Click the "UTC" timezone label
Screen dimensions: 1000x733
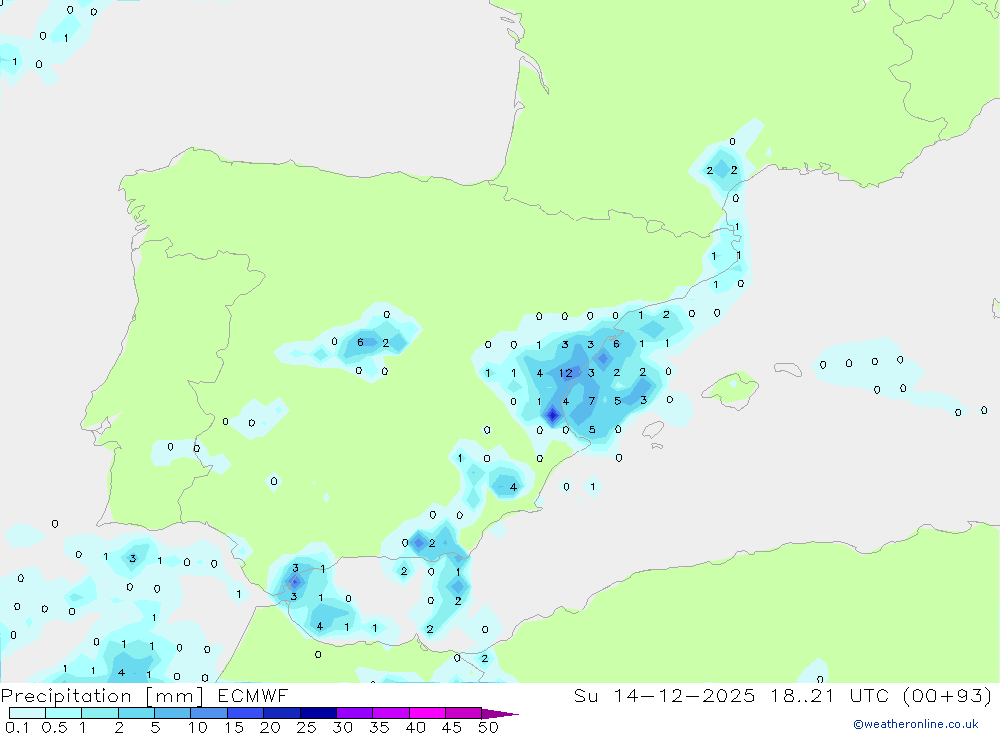[x=869, y=695]
